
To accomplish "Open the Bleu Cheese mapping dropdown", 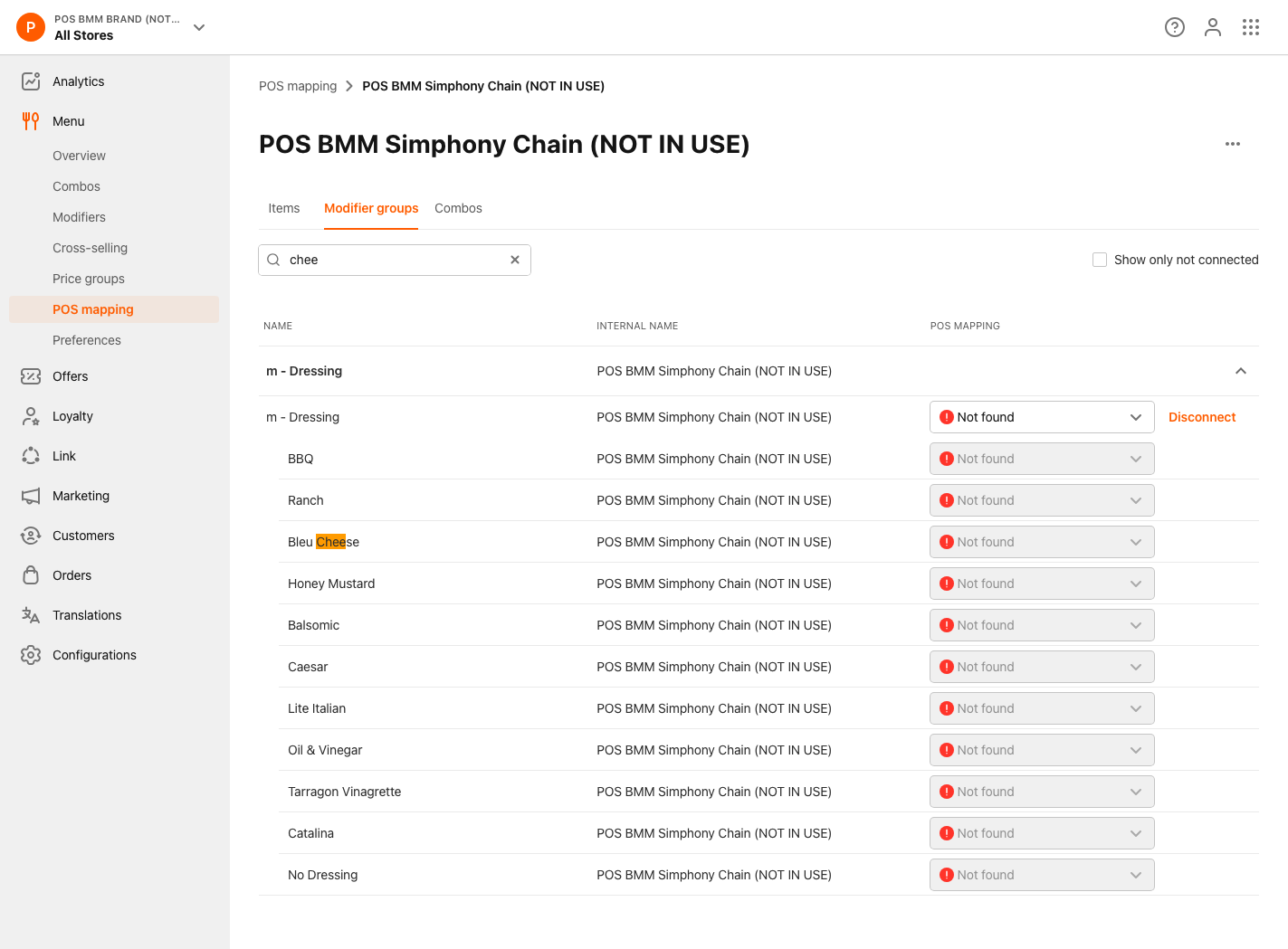I will (x=1041, y=542).
